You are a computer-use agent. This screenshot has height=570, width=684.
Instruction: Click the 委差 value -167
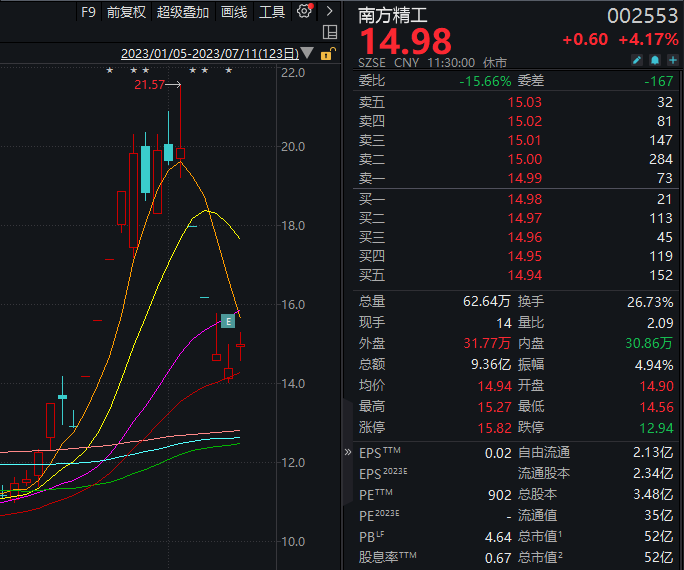pyautogui.click(x=659, y=81)
